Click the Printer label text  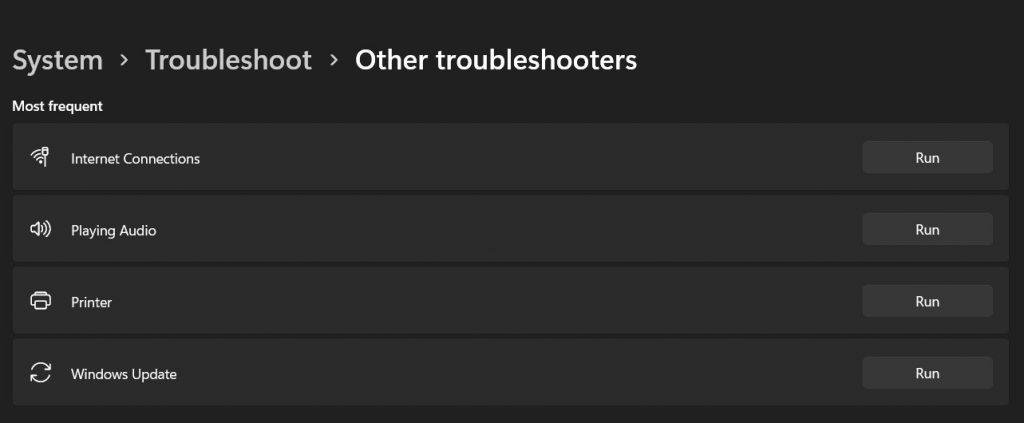(x=91, y=302)
